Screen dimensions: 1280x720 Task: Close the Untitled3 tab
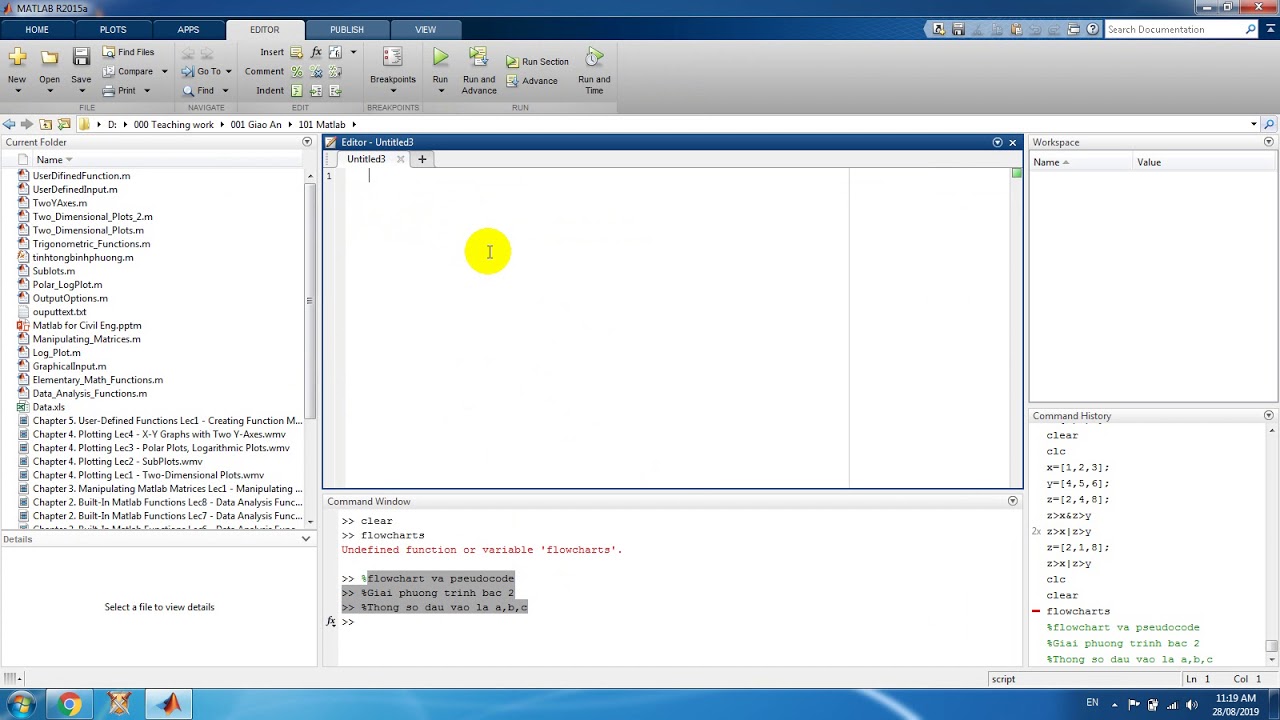(400, 159)
